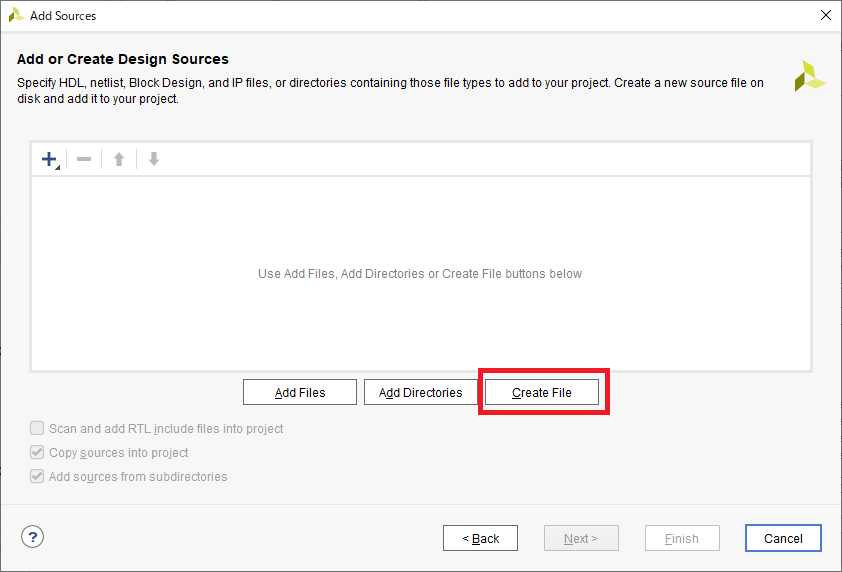Click the Remove selected files minus icon

84,159
